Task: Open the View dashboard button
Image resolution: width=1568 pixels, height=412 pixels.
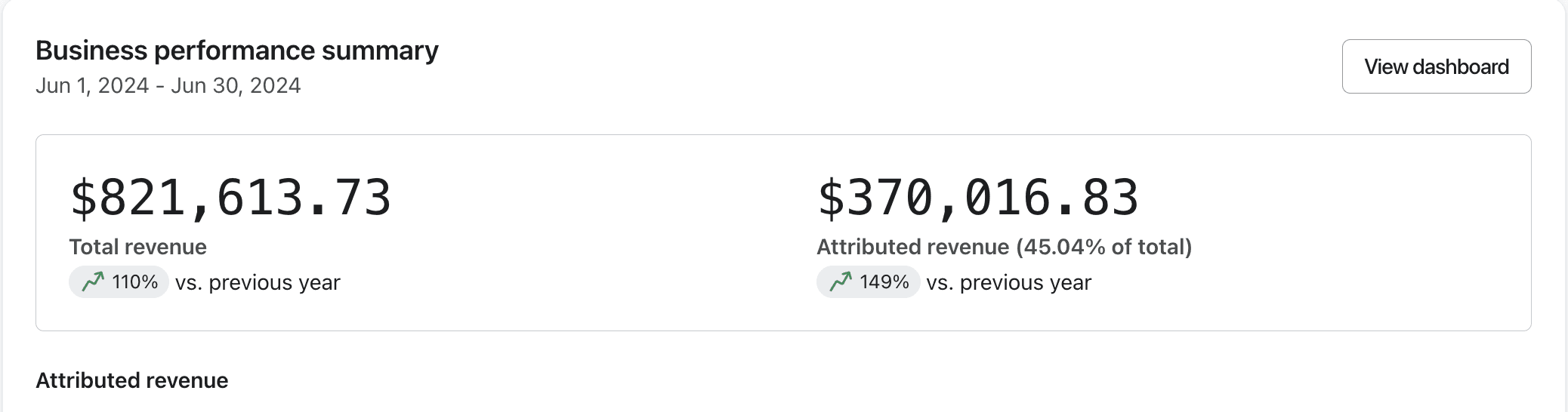Action: tap(1436, 66)
